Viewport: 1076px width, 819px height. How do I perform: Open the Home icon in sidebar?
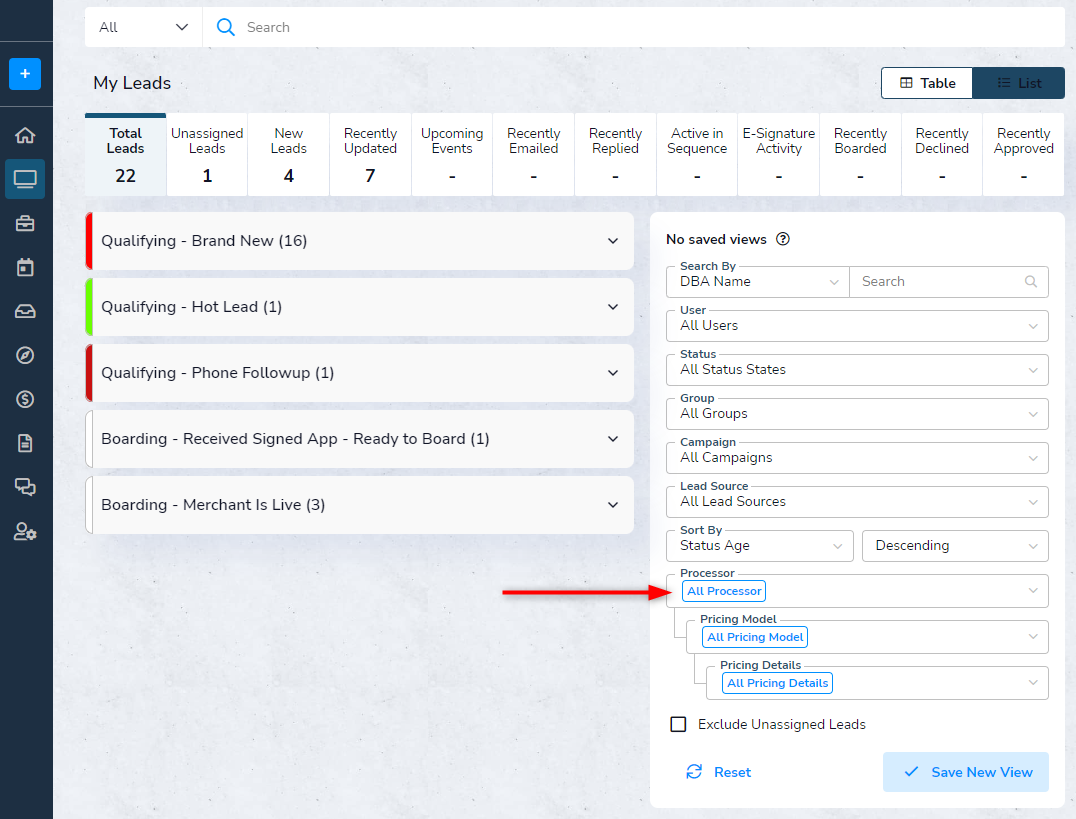click(25, 135)
